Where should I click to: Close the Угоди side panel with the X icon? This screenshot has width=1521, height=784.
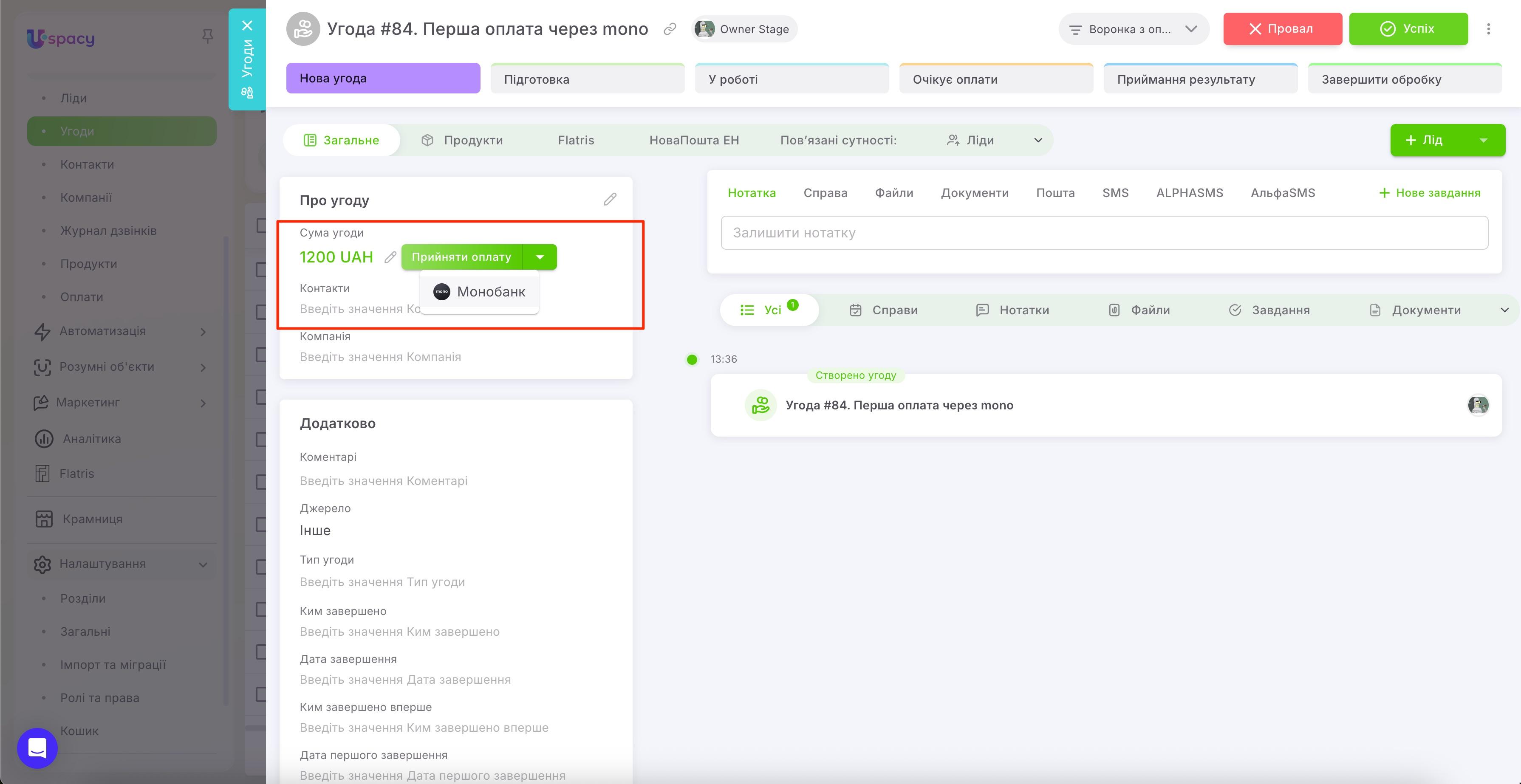click(x=247, y=25)
